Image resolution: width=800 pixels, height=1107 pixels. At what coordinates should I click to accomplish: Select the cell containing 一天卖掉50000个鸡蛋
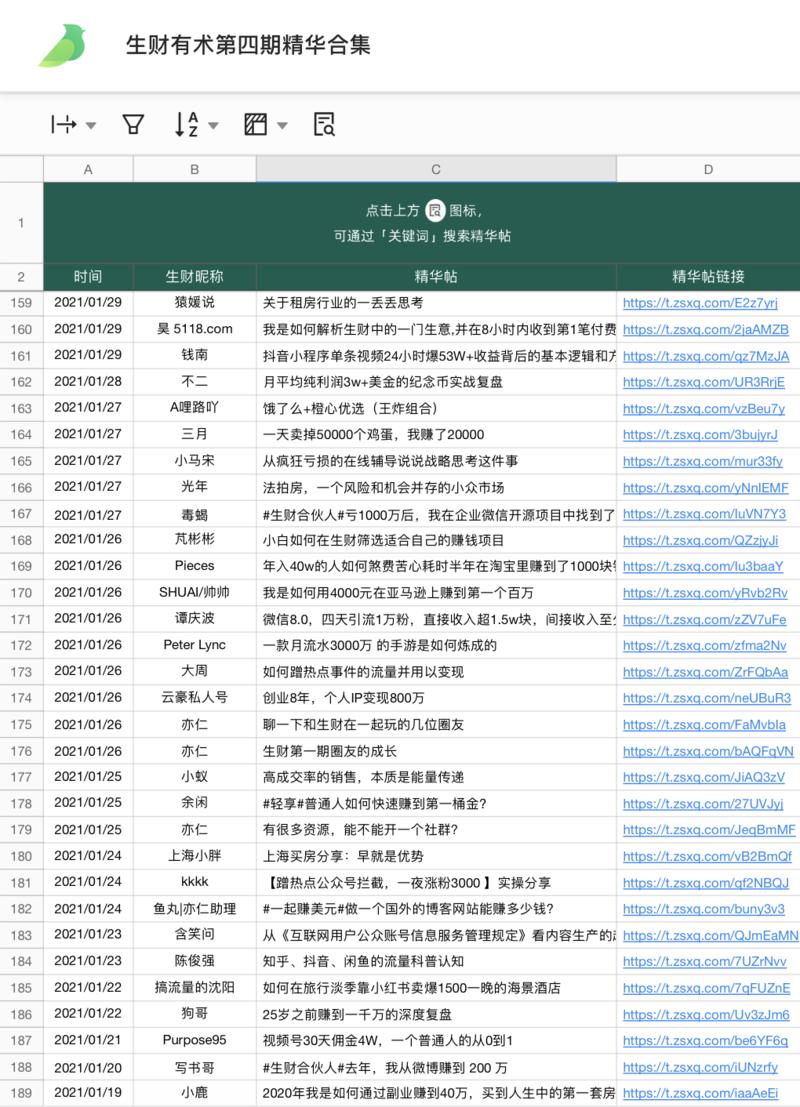(435, 433)
